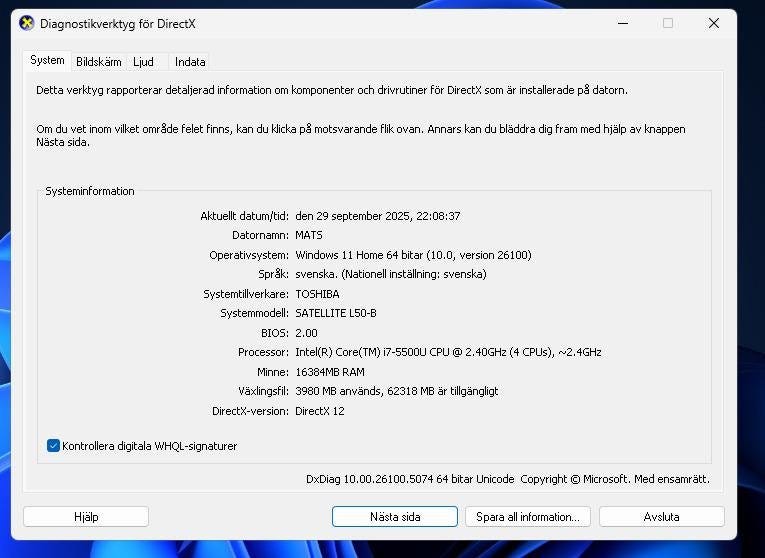Click the 'Systeminformation' group heading
Image resolution: width=765 pixels, height=558 pixels.
(90, 191)
